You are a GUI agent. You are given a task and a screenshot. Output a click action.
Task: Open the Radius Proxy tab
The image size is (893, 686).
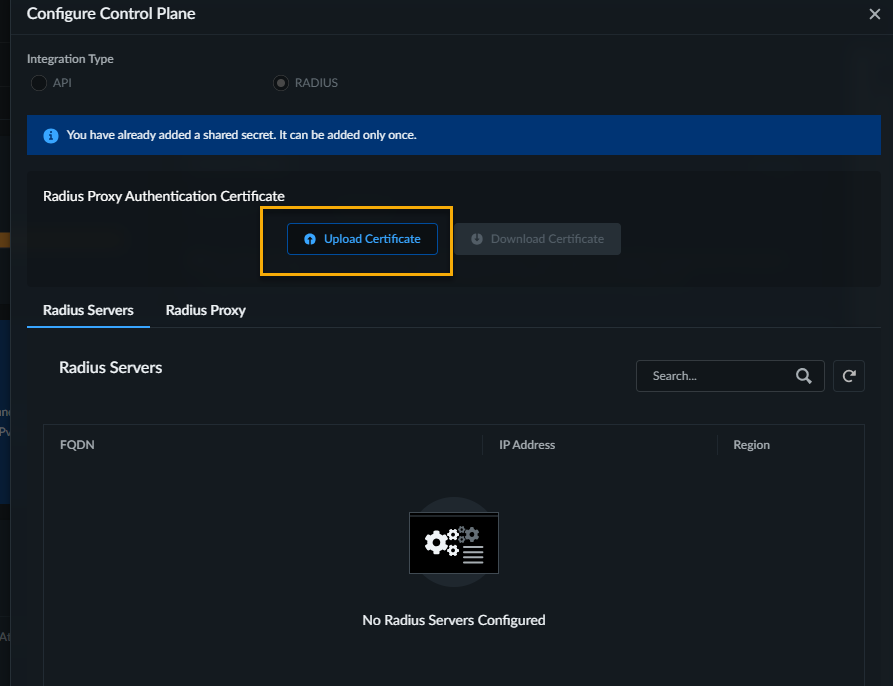point(205,310)
